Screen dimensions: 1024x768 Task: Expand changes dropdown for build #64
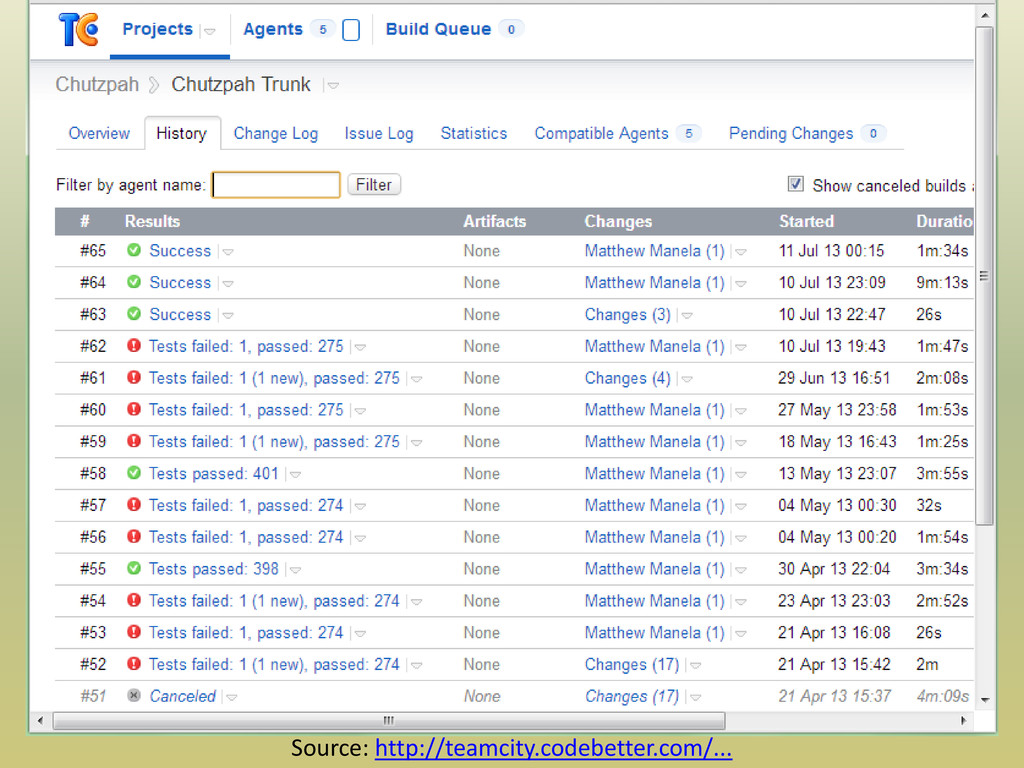click(741, 283)
